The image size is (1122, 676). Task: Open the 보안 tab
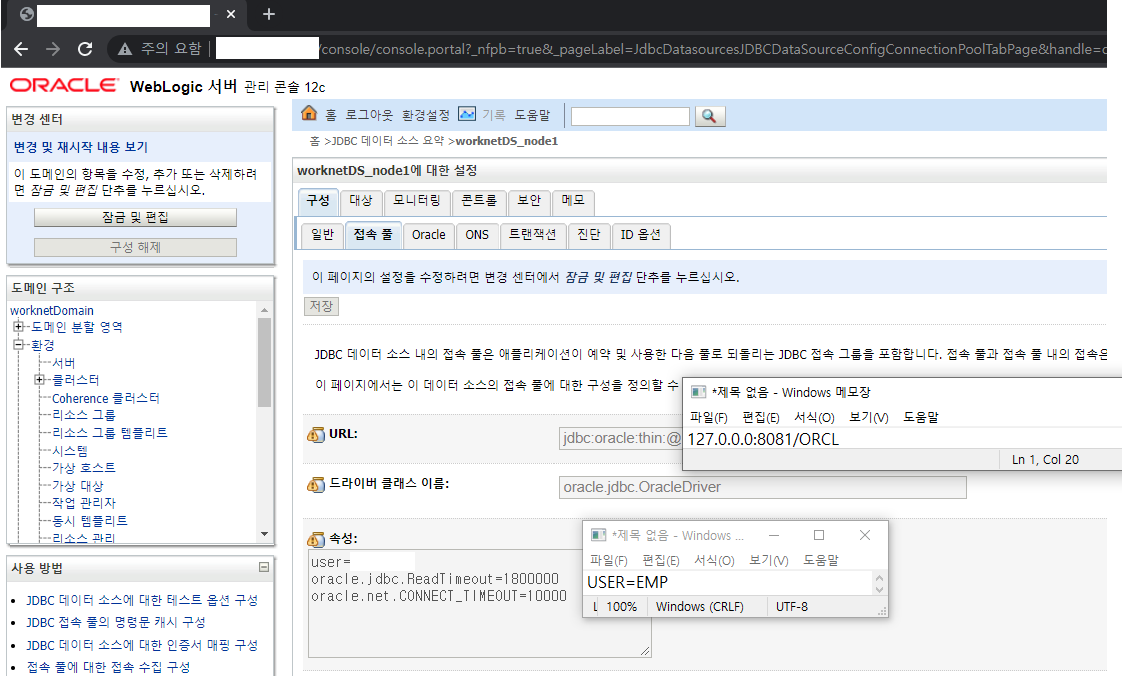coord(529,201)
